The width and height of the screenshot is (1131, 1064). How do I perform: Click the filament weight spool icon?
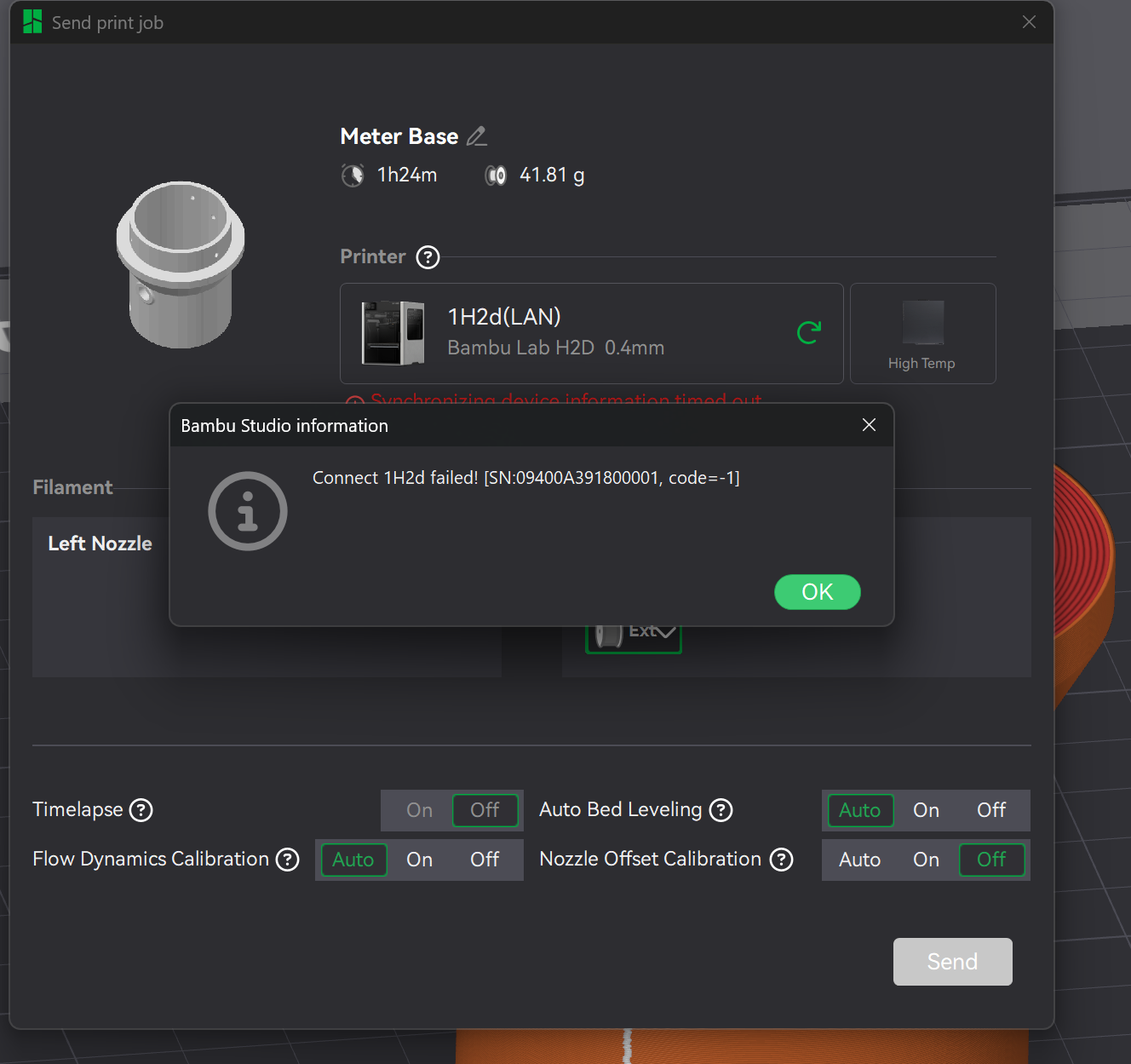point(496,175)
